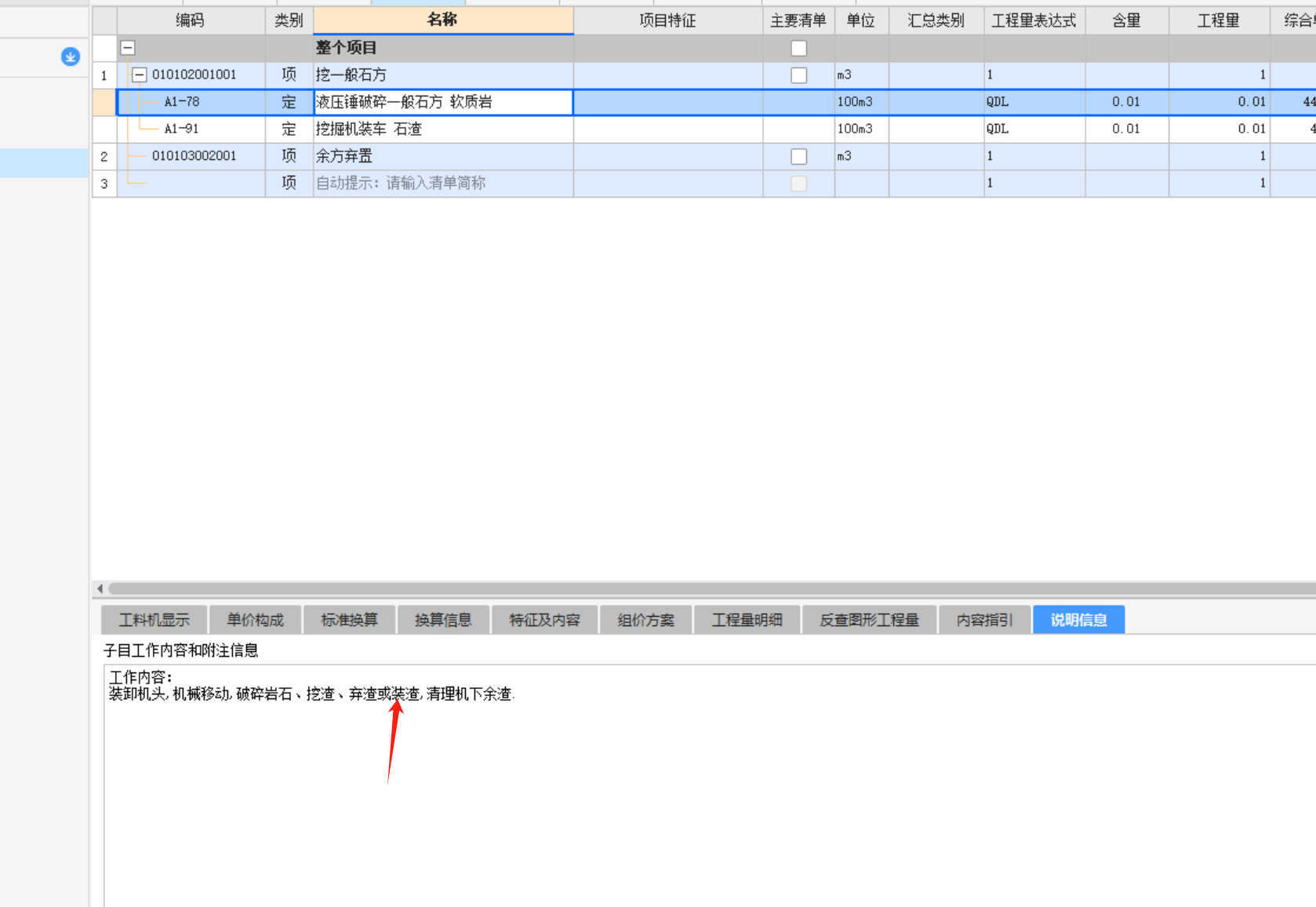Open the 标准换算 tab

click(x=349, y=620)
